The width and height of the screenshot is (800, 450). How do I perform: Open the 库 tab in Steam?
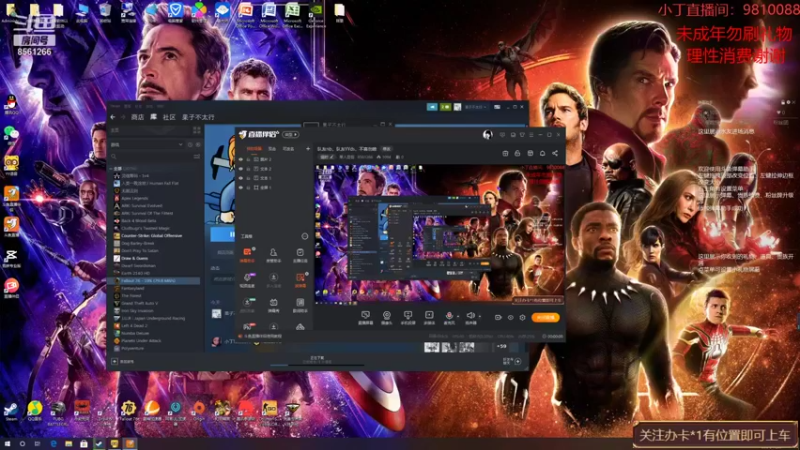(x=153, y=117)
